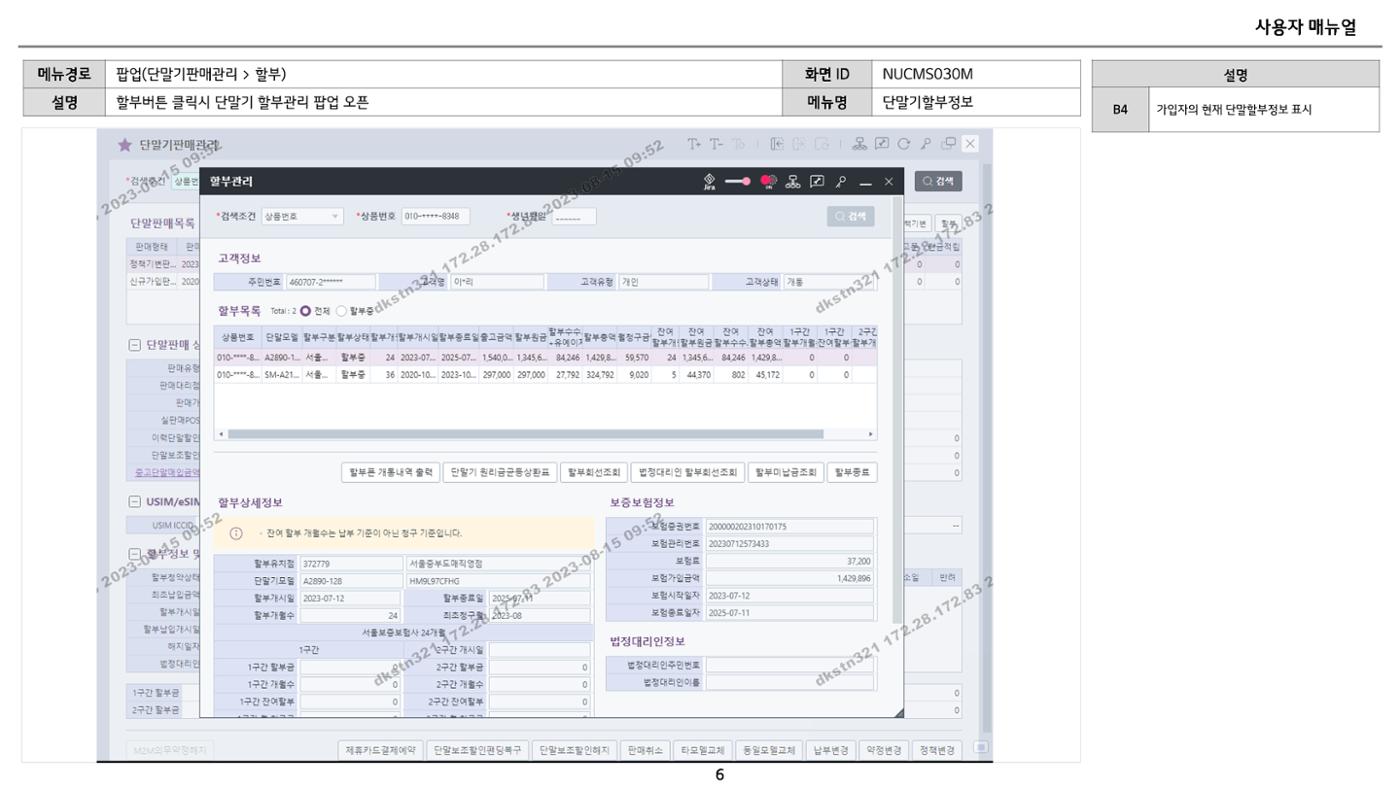Click the Jira icon in 할부관리 title bar

coord(710,183)
